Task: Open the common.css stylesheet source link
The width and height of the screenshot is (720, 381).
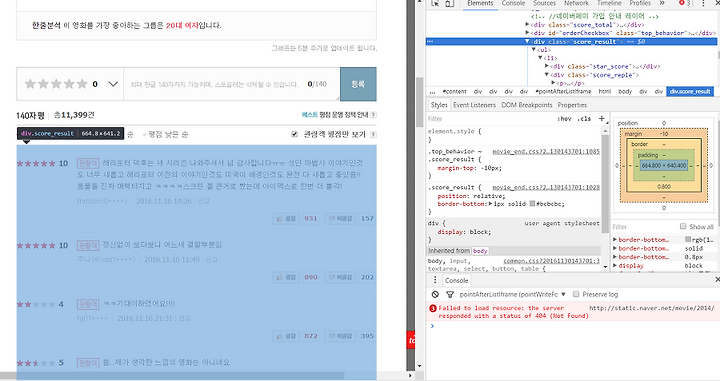Action: tap(551, 261)
